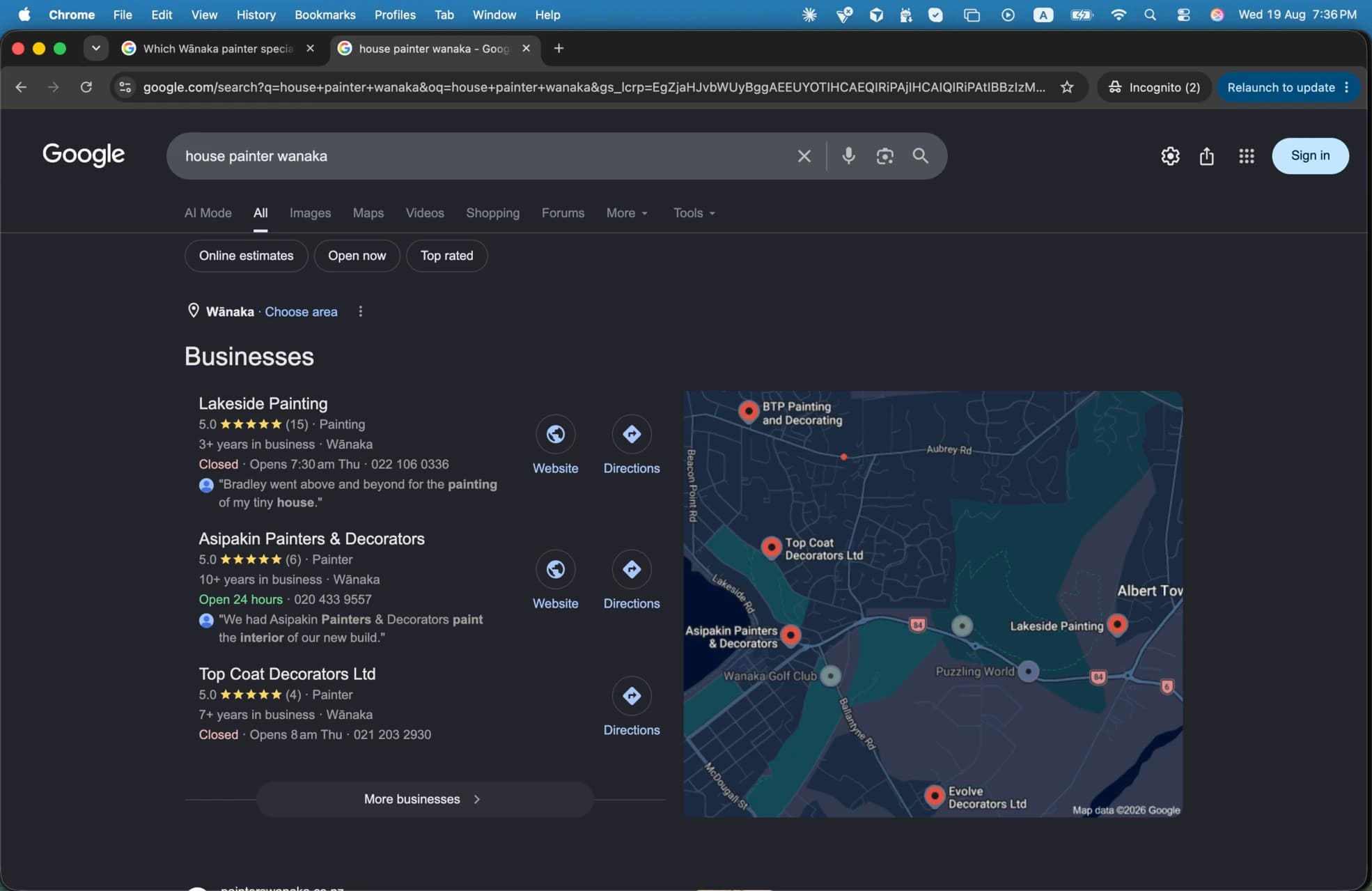
Task: Click the Wanaka Golf Club map marker
Action: pos(830,676)
